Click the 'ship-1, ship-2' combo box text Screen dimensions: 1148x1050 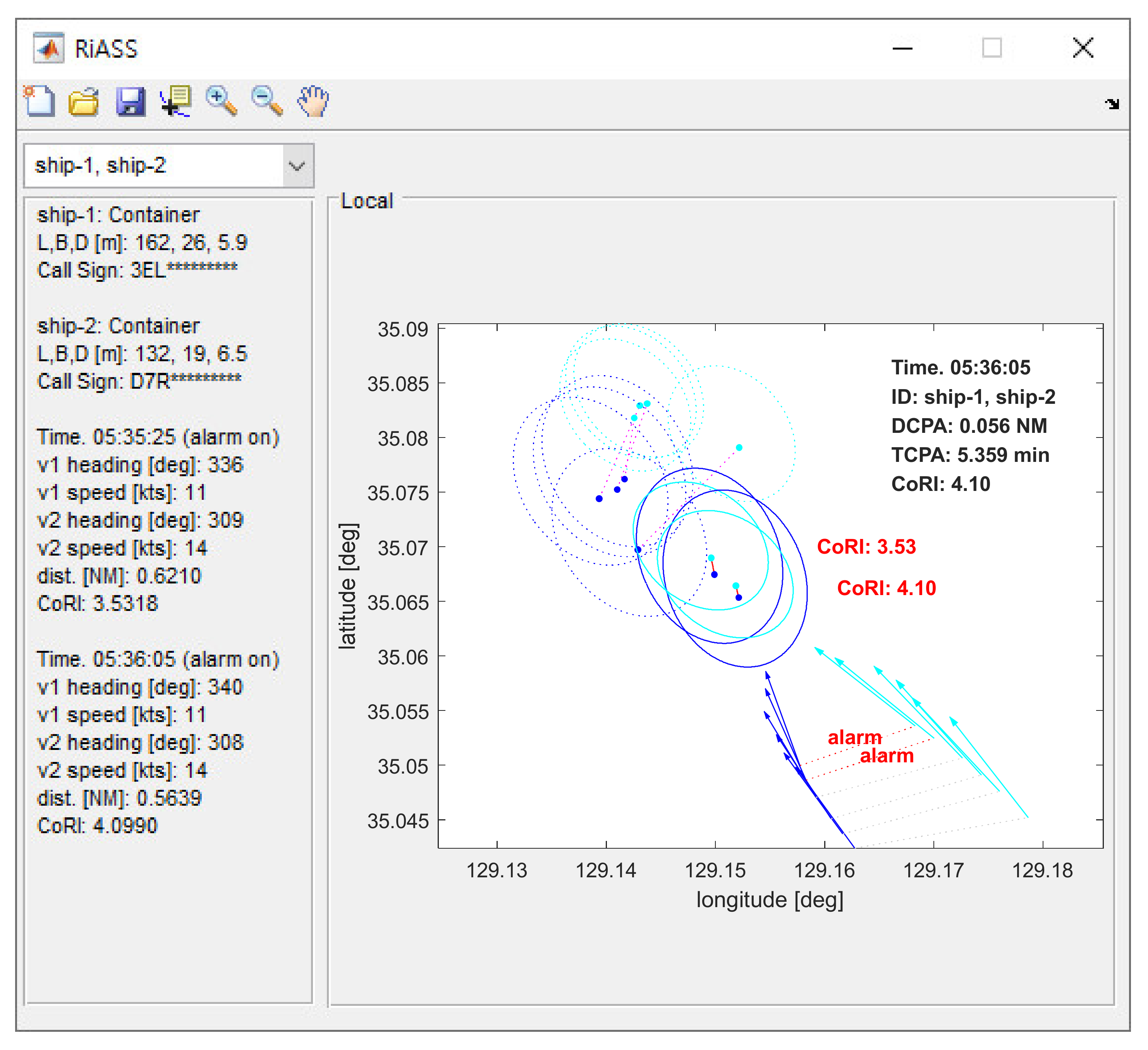100,166
